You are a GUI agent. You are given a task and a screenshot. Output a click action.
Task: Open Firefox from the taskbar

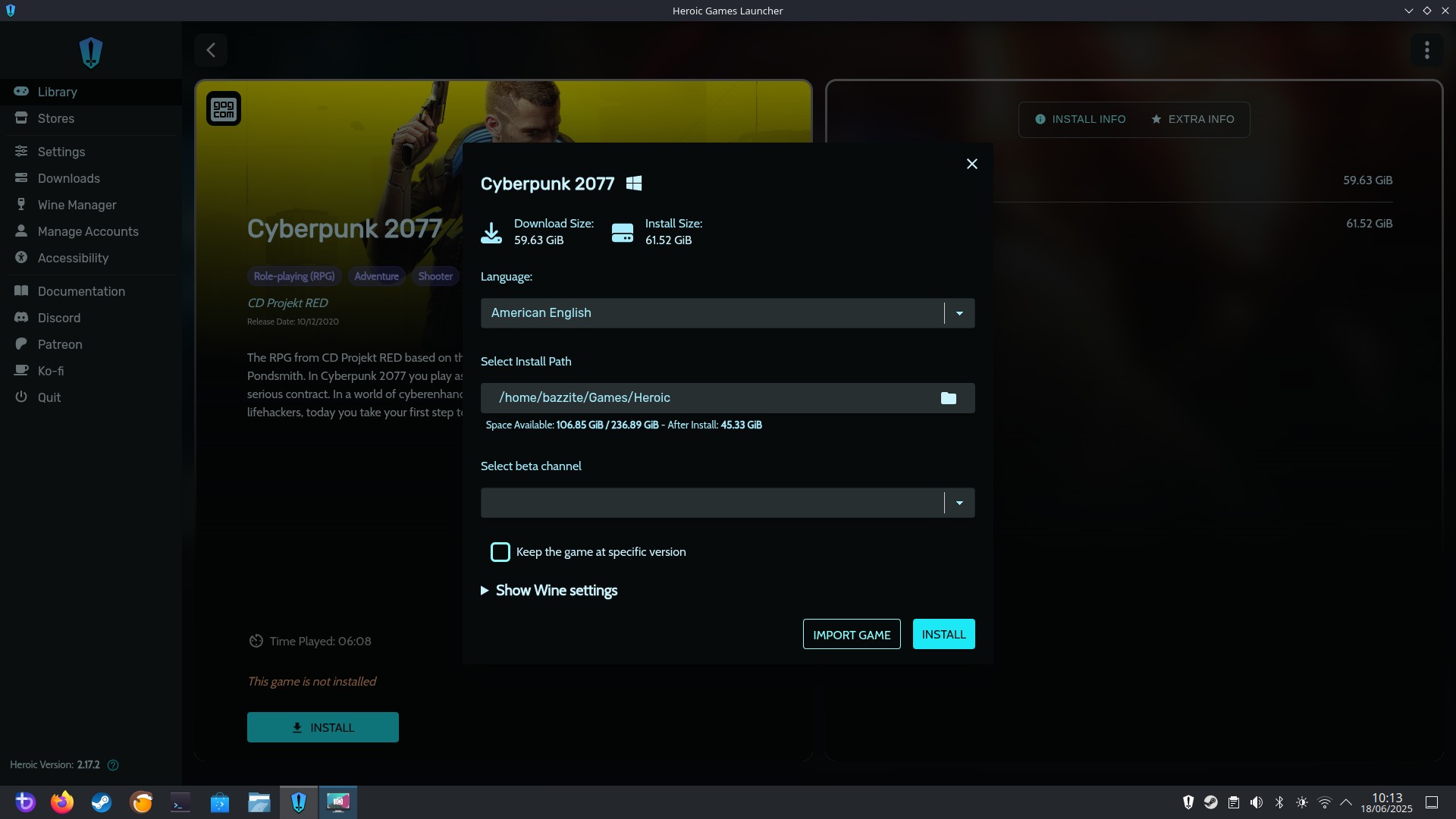[62, 802]
